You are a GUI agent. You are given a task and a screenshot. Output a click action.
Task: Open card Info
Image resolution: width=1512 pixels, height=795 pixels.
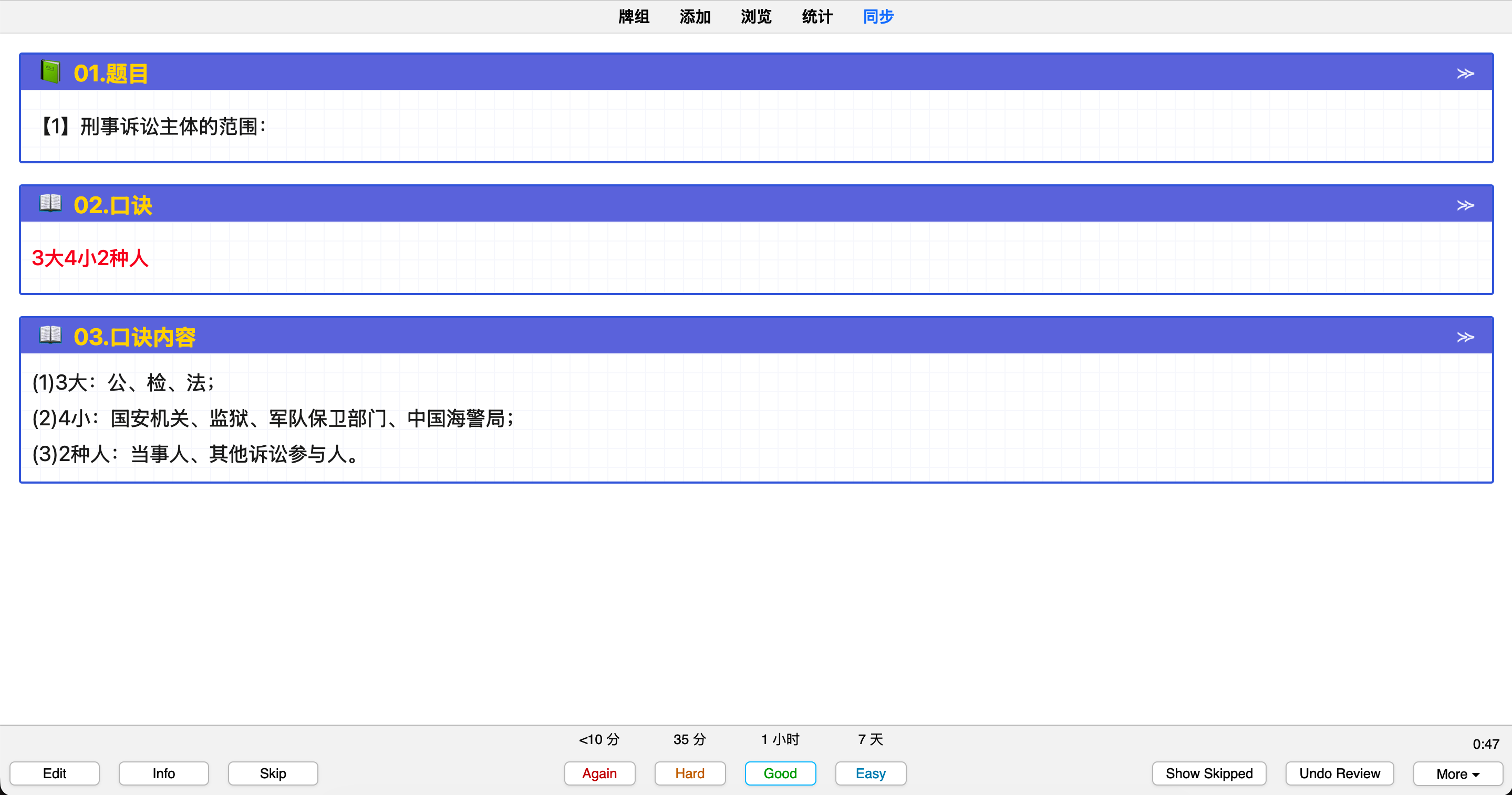point(164,773)
